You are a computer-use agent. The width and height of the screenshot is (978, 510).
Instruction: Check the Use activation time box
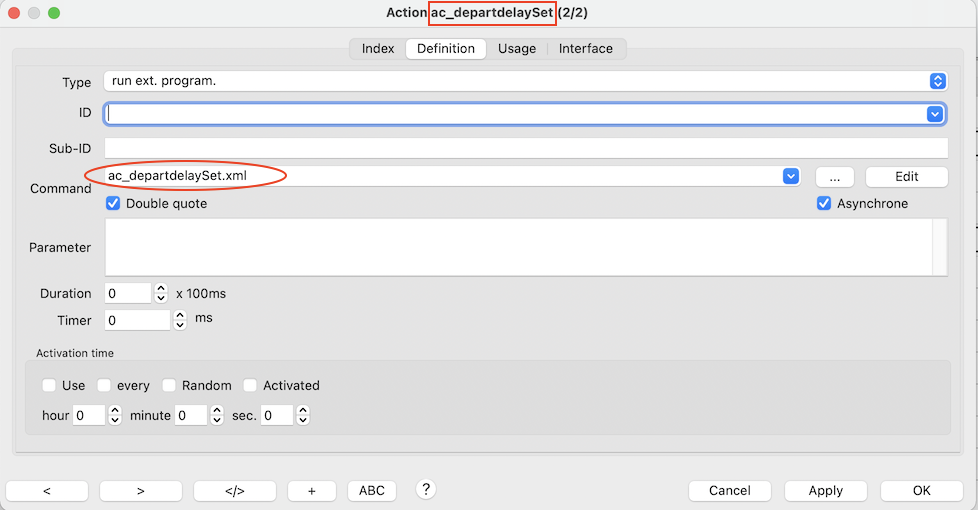pyautogui.click(x=49, y=385)
